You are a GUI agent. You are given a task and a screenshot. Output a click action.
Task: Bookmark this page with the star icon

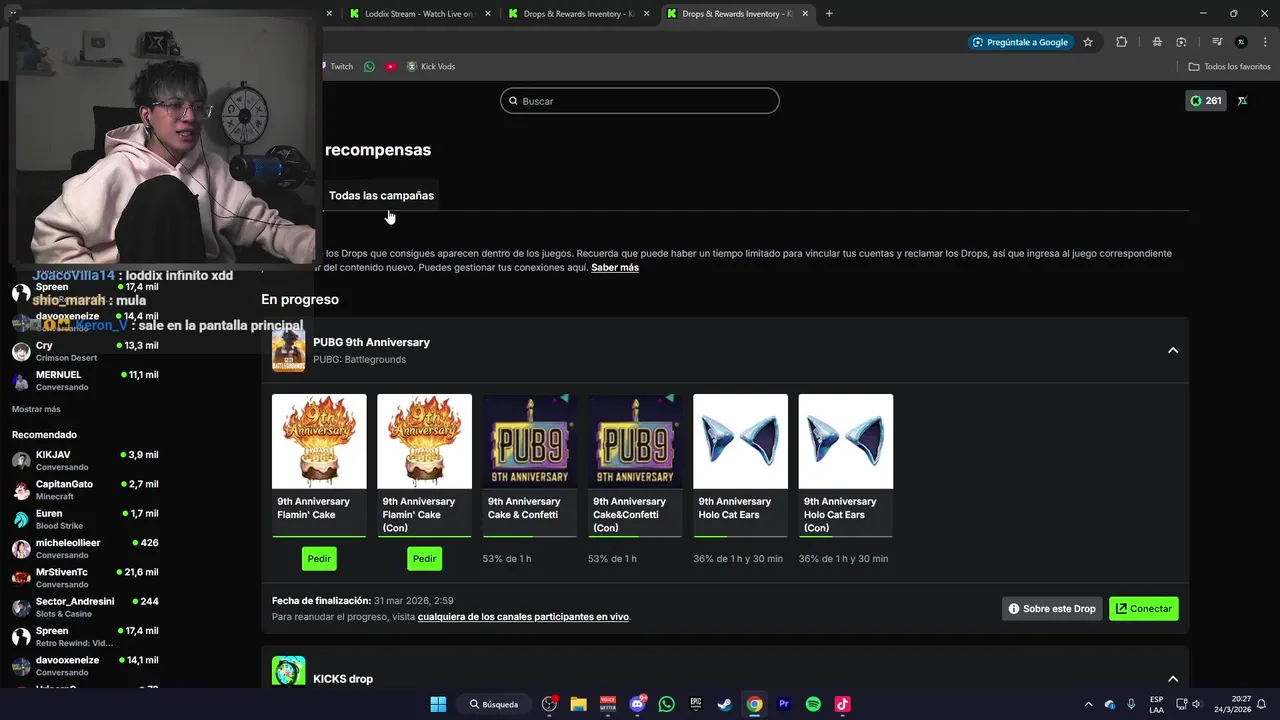[x=1088, y=42]
